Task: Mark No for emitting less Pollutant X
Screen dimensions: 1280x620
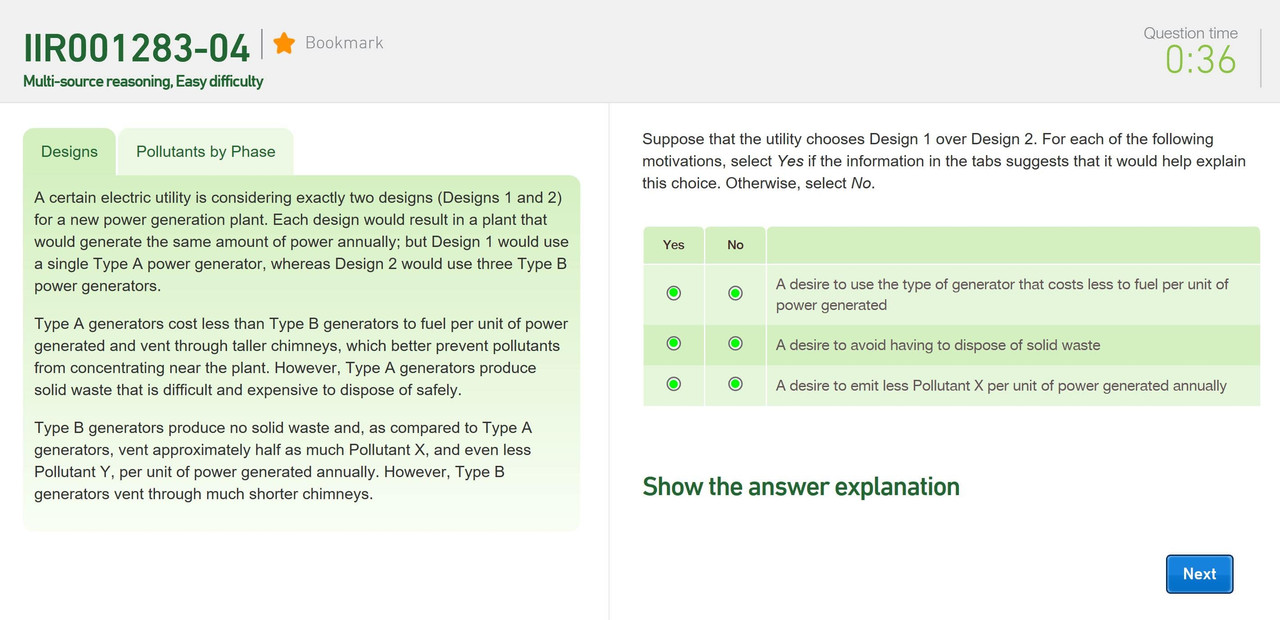Action: tap(736, 384)
